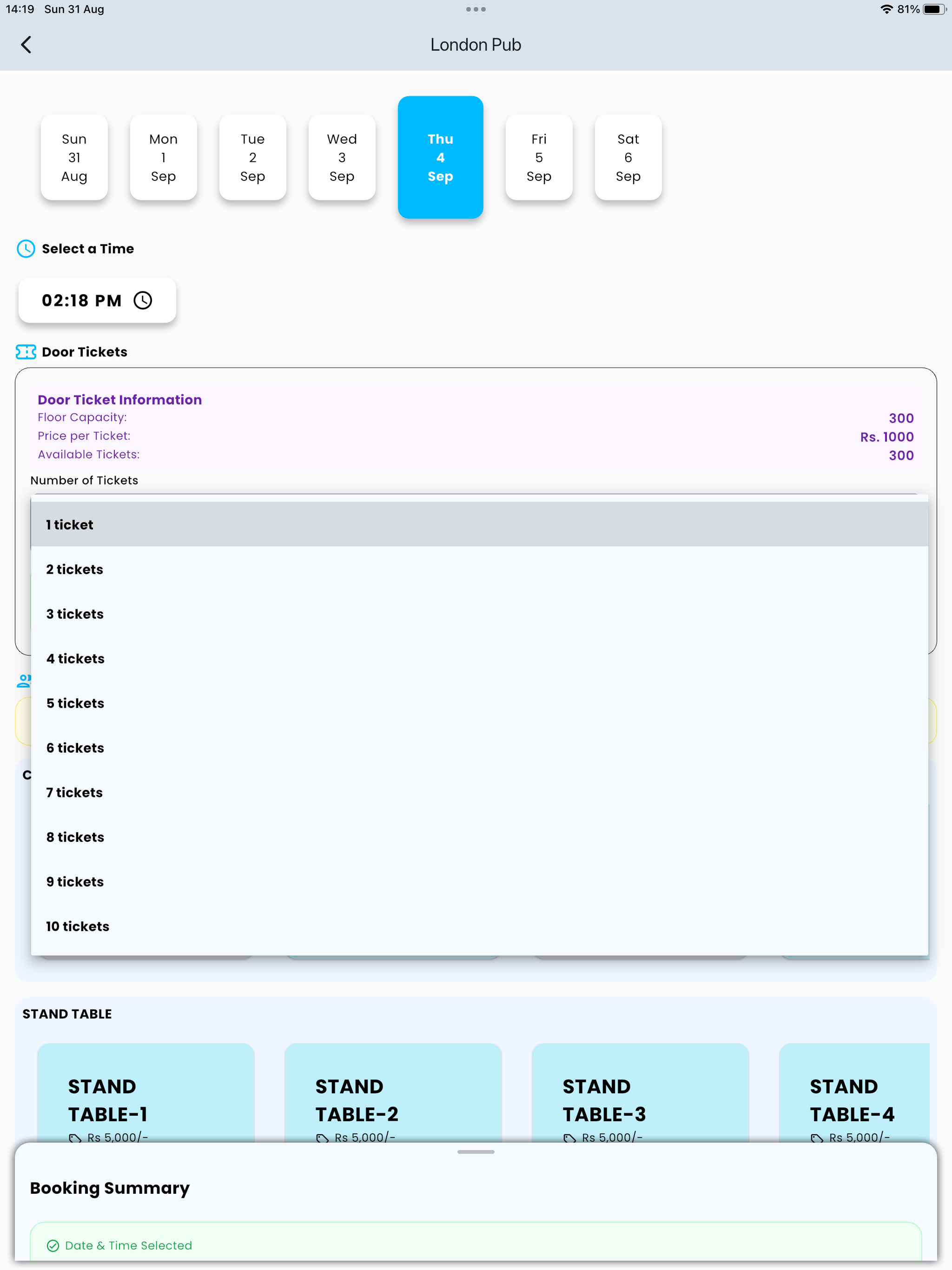
Task: Tap the Door Ticket Information heading
Action: pos(119,400)
